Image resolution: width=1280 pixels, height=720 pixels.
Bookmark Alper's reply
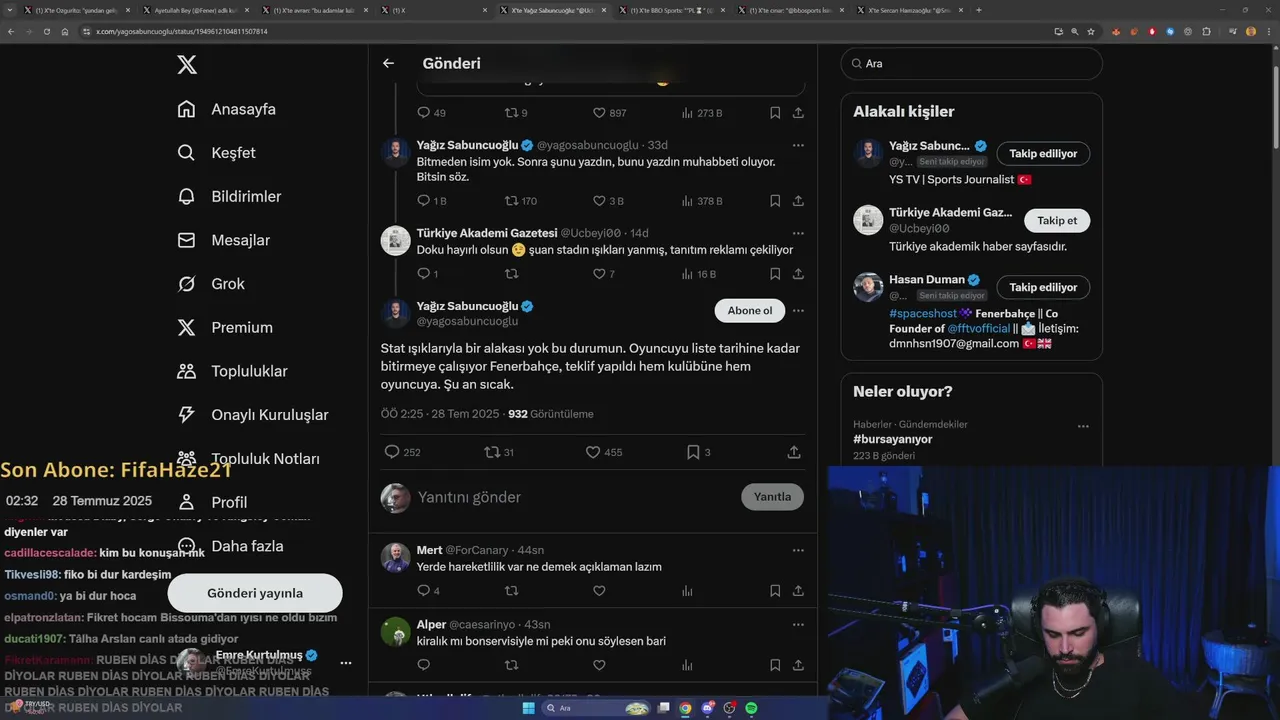click(775, 665)
